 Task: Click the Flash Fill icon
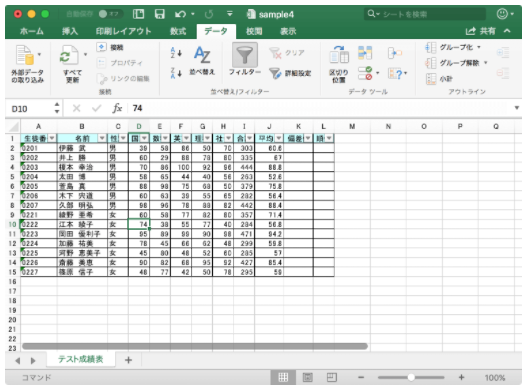tap(365, 53)
